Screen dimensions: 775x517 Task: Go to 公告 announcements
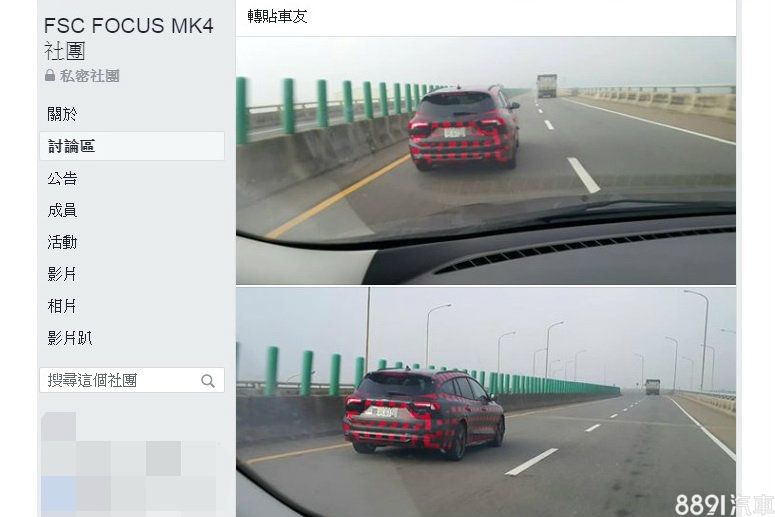62,178
